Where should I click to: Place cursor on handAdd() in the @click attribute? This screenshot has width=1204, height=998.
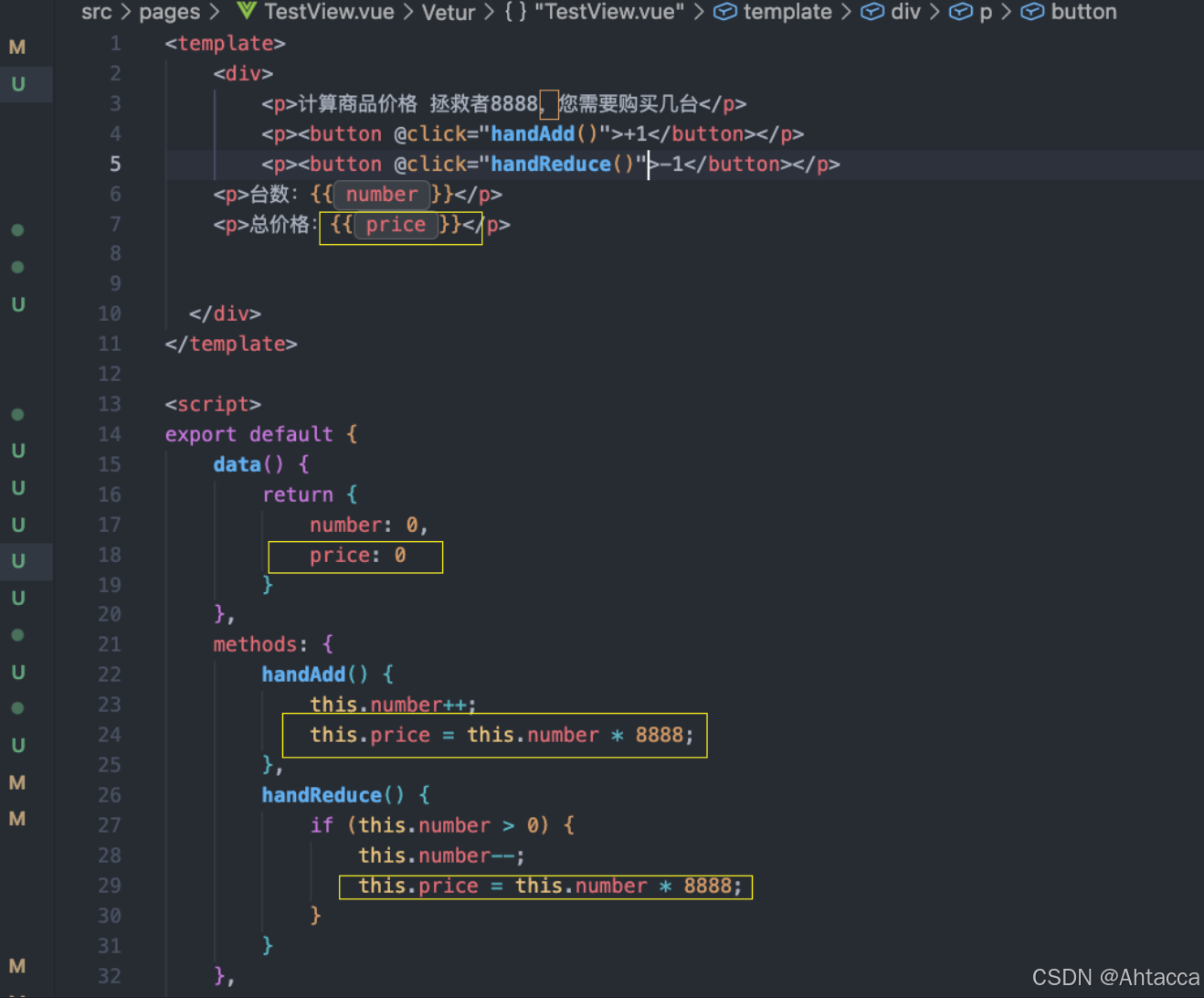(544, 133)
